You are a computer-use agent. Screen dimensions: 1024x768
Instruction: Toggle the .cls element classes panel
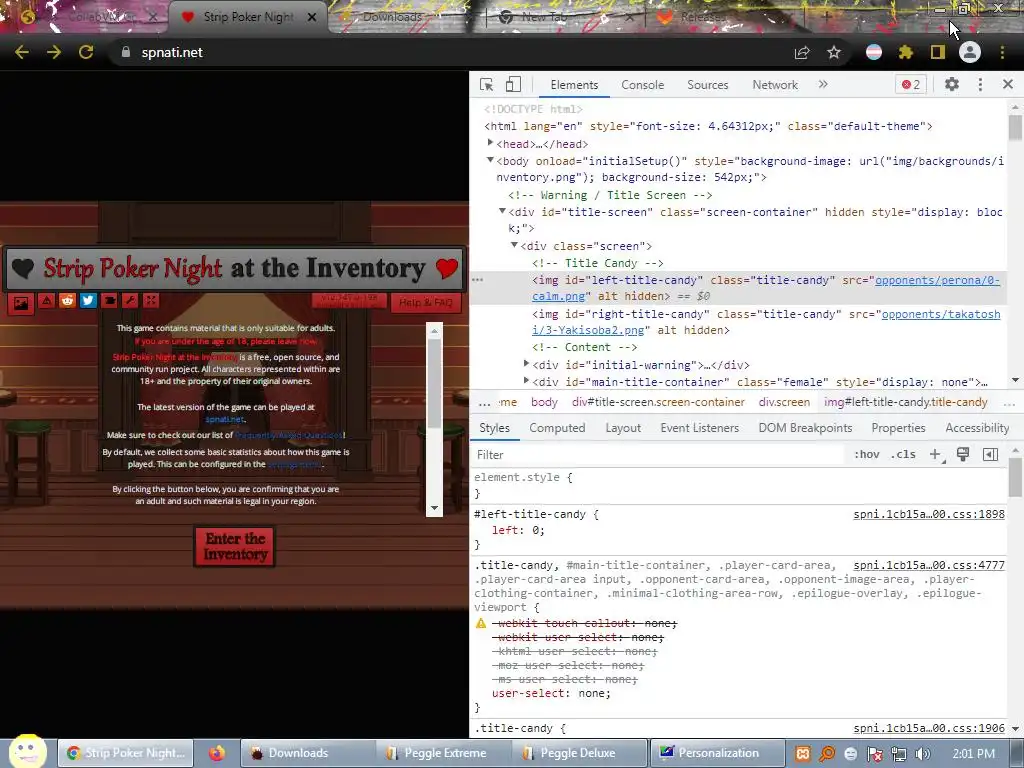point(903,455)
